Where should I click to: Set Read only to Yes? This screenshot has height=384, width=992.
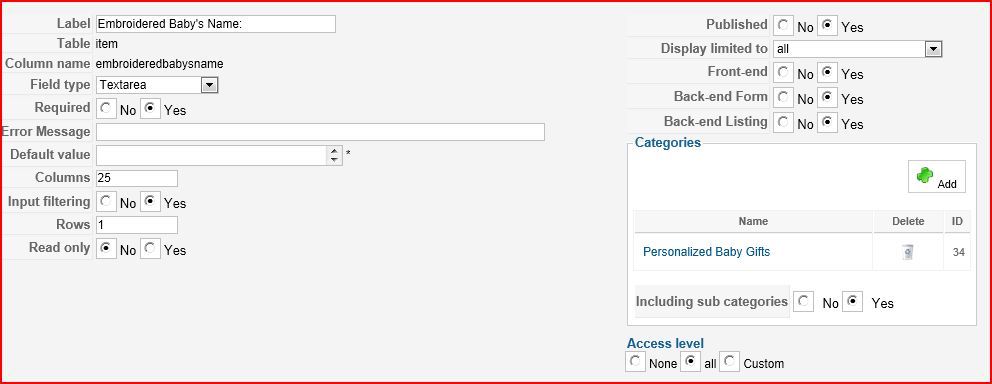[150, 249]
